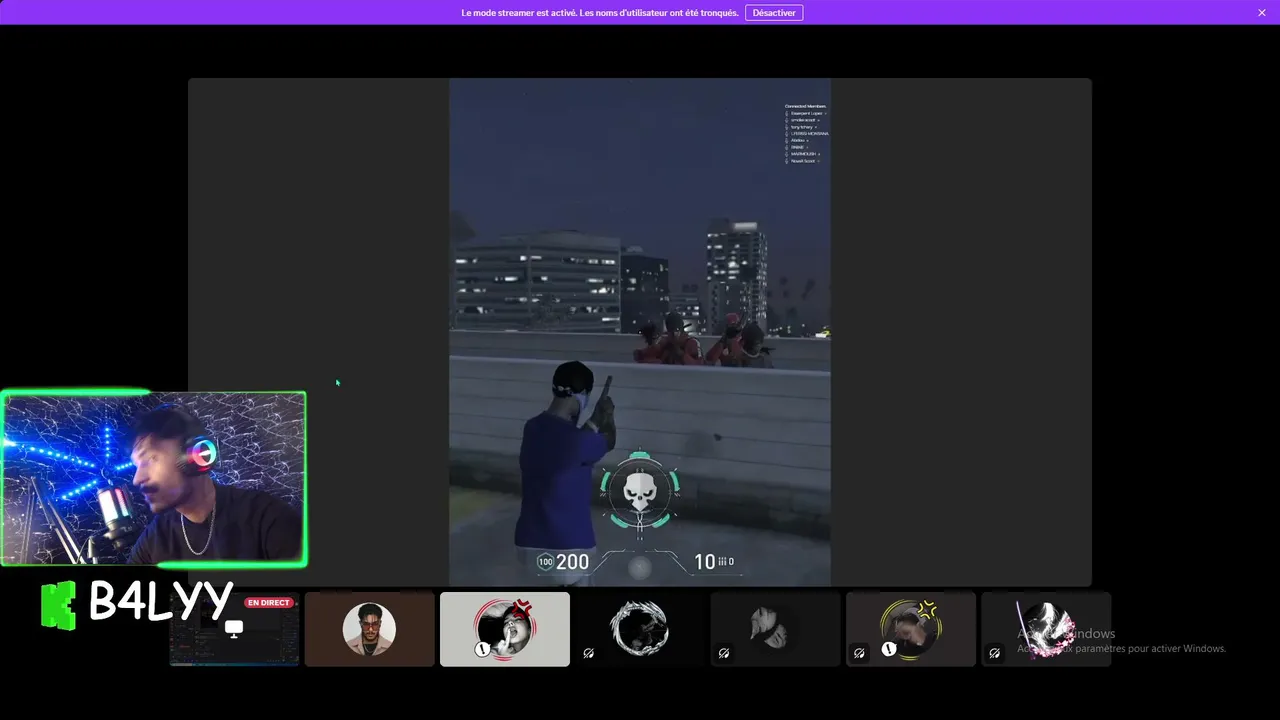Viewport: 1280px width, 720px height.
Task: Select the light-background participant tile with the angry emoji
Action: tap(505, 629)
